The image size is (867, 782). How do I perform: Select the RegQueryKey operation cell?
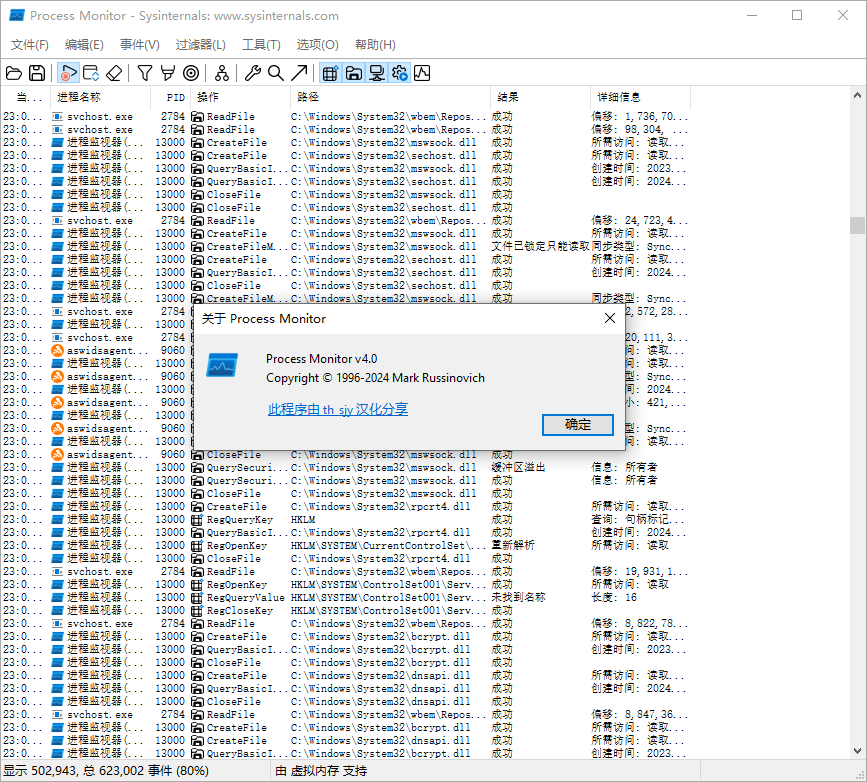pyautogui.click(x=239, y=520)
